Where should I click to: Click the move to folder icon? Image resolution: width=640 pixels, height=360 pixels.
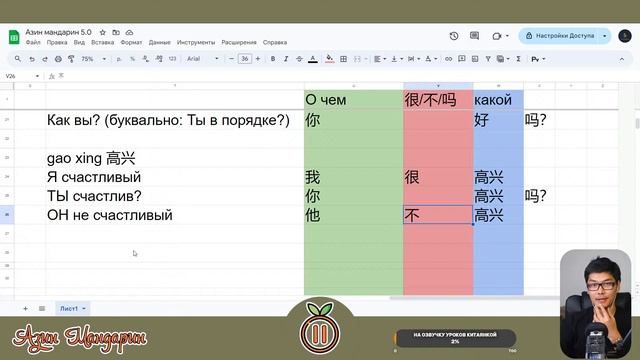coord(116,32)
